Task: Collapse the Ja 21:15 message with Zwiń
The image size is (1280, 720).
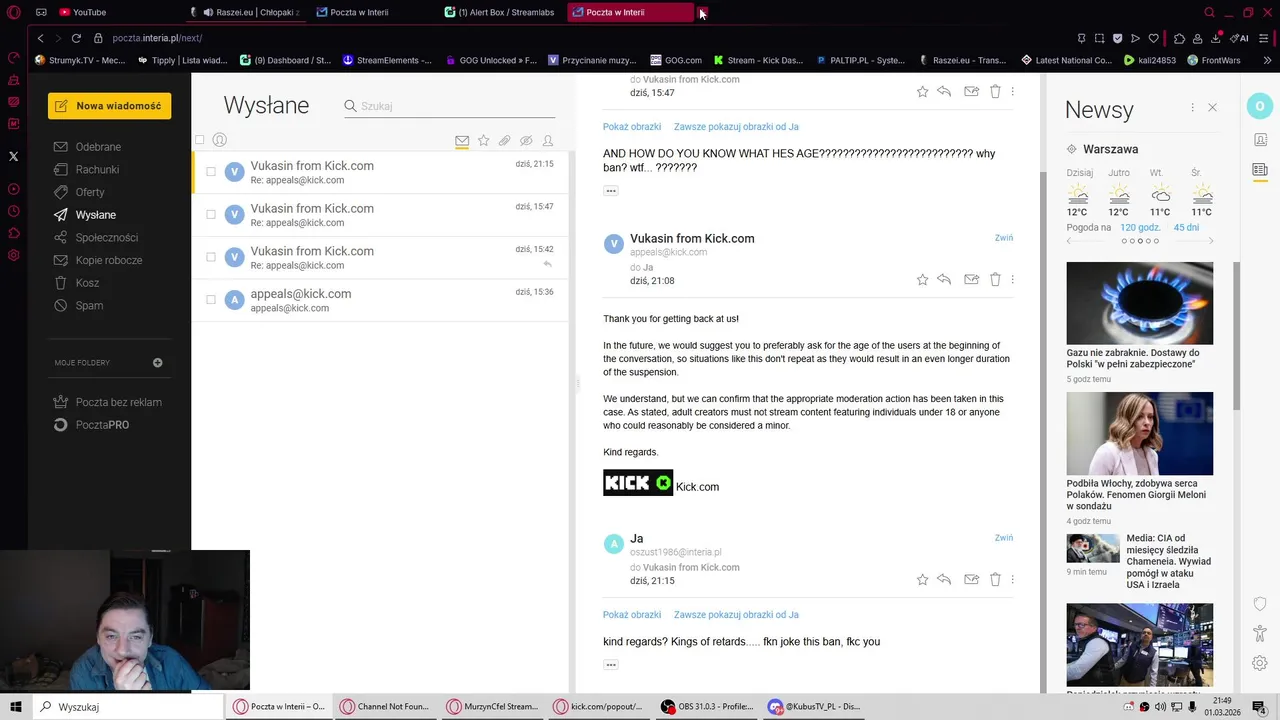Action: 1004,538
